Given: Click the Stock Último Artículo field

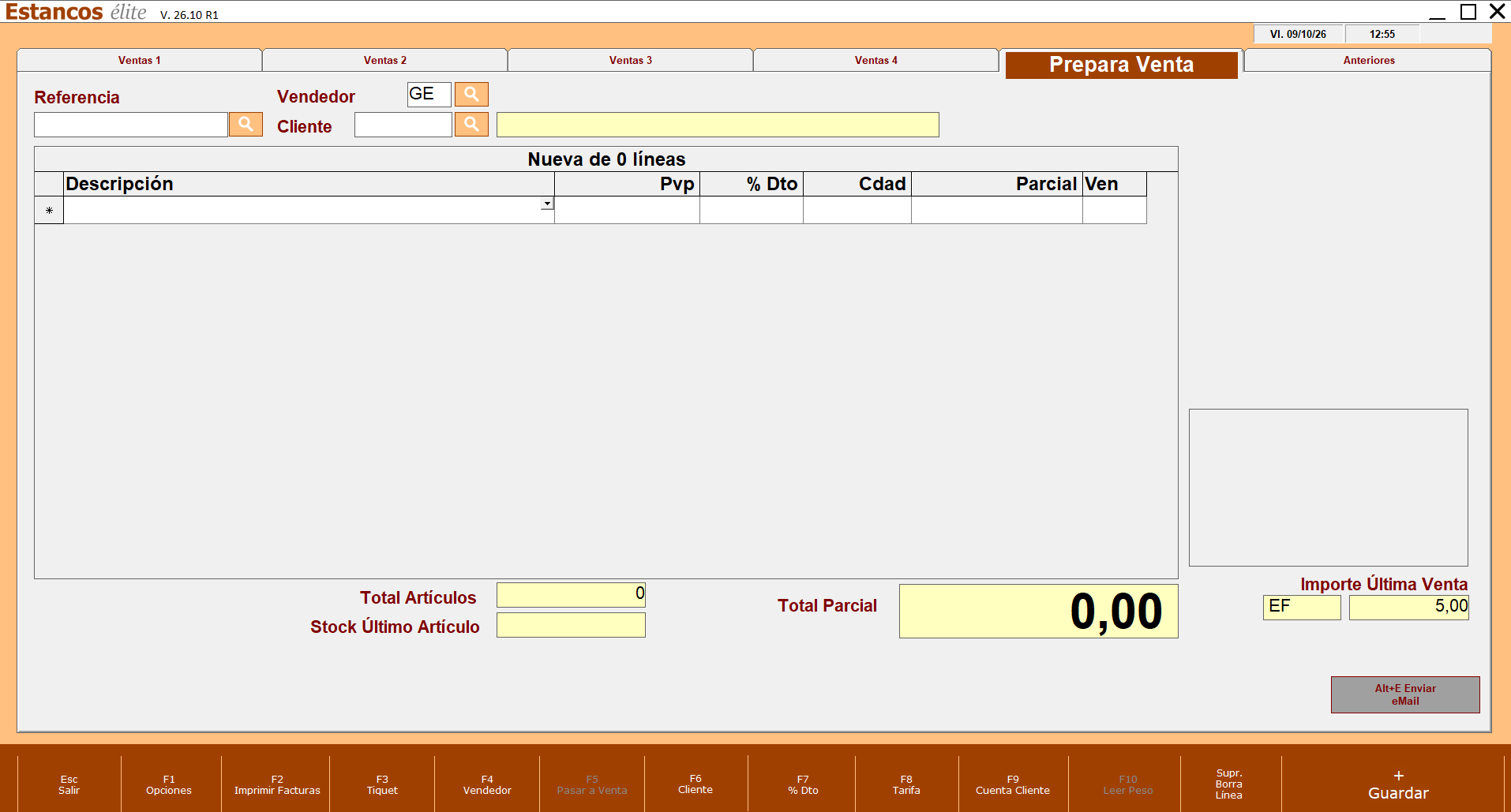Looking at the screenshot, I should (571, 625).
